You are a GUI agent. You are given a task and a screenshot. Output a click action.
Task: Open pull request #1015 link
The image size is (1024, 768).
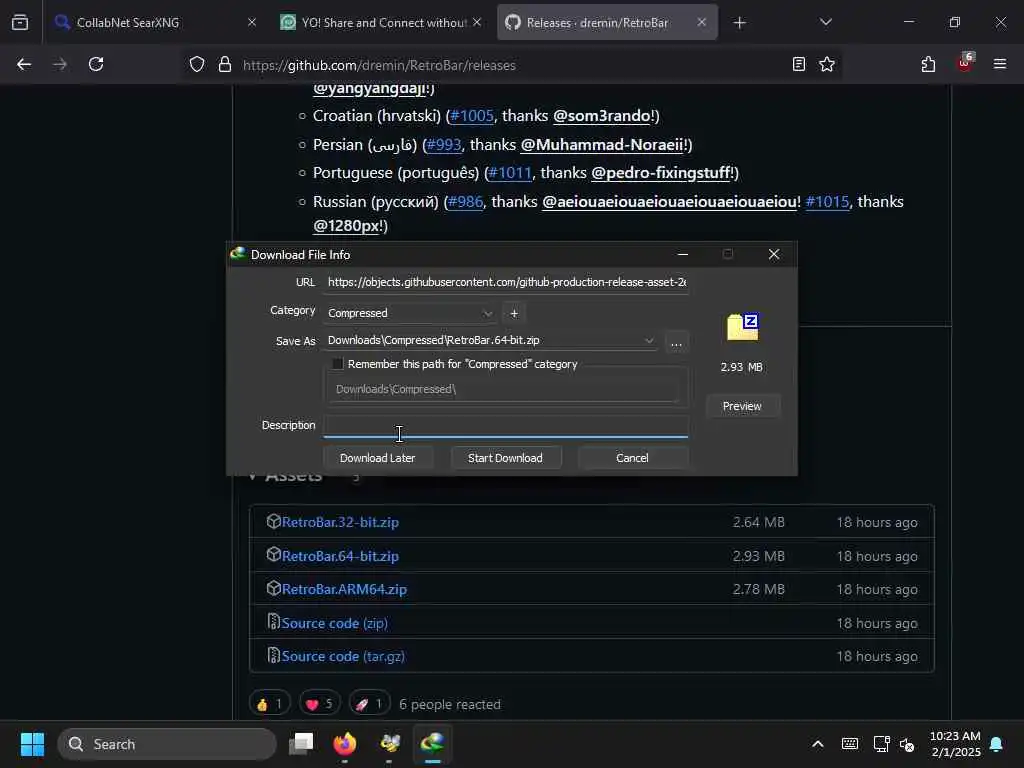coord(827,201)
